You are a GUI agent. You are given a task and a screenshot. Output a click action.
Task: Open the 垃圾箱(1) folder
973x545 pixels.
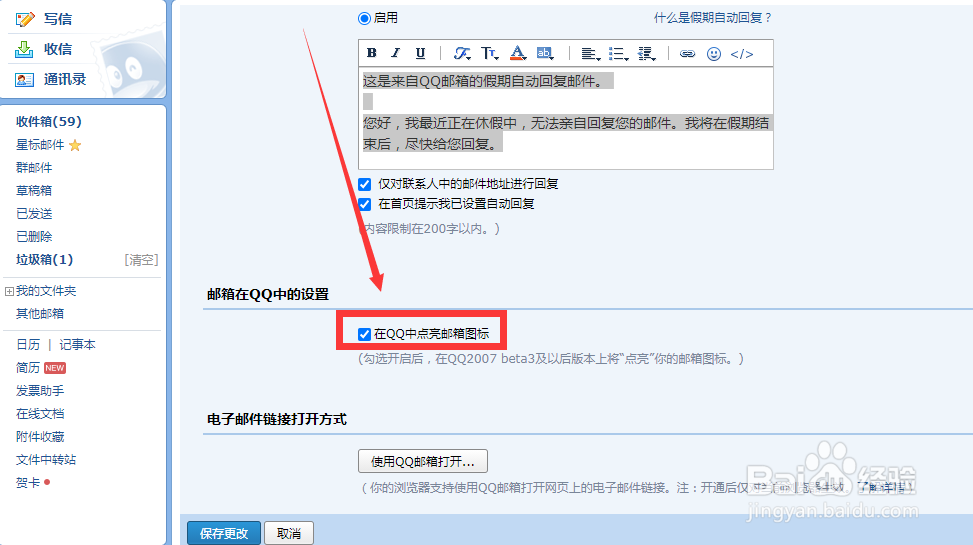tap(44, 259)
